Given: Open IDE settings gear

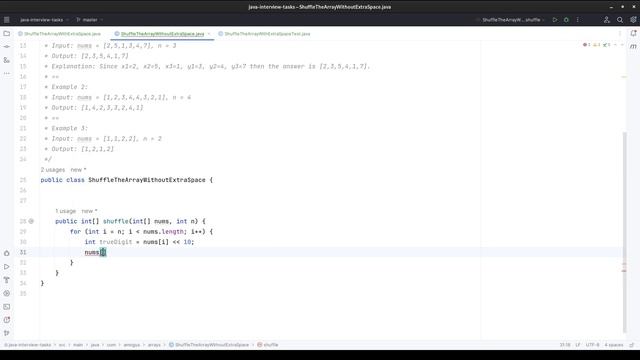Looking at the screenshot, I should pos(633,20).
